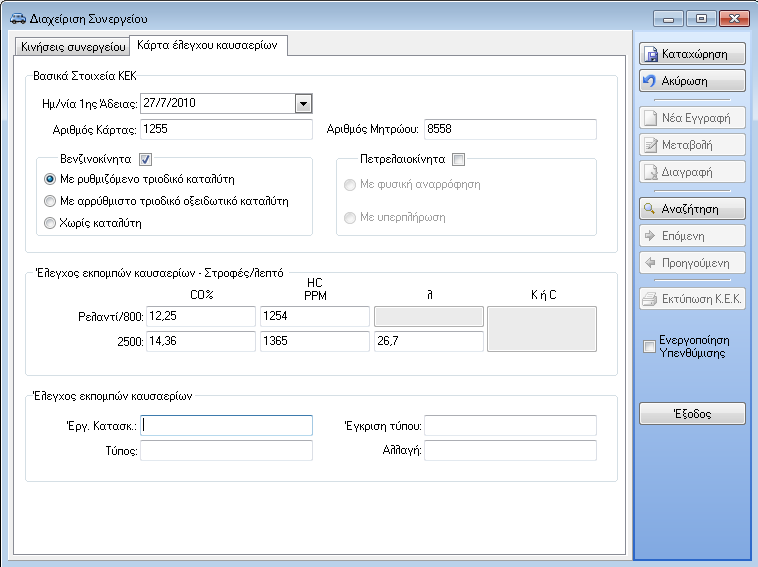Viewport: 758px width, 567px height.
Task: Click the Αριθμός Μητρώου field
Action: (x=510, y=129)
